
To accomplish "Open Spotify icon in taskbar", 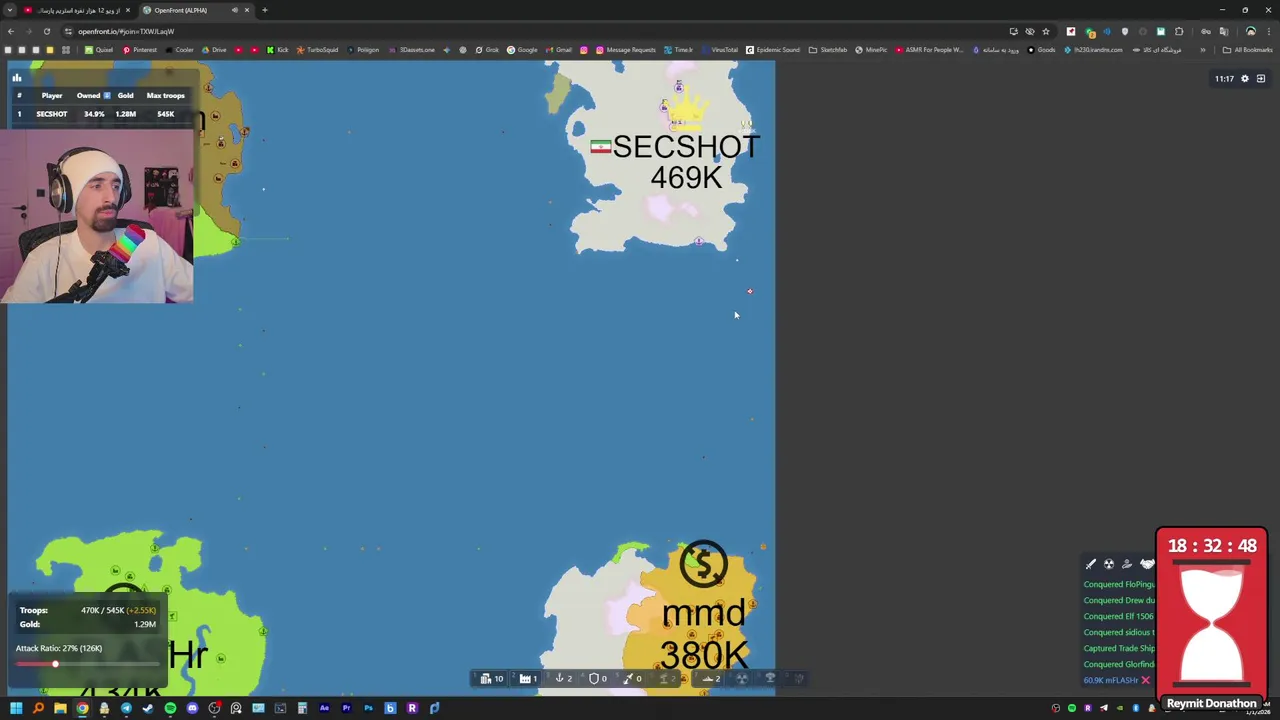I will (x=170, y=708).
